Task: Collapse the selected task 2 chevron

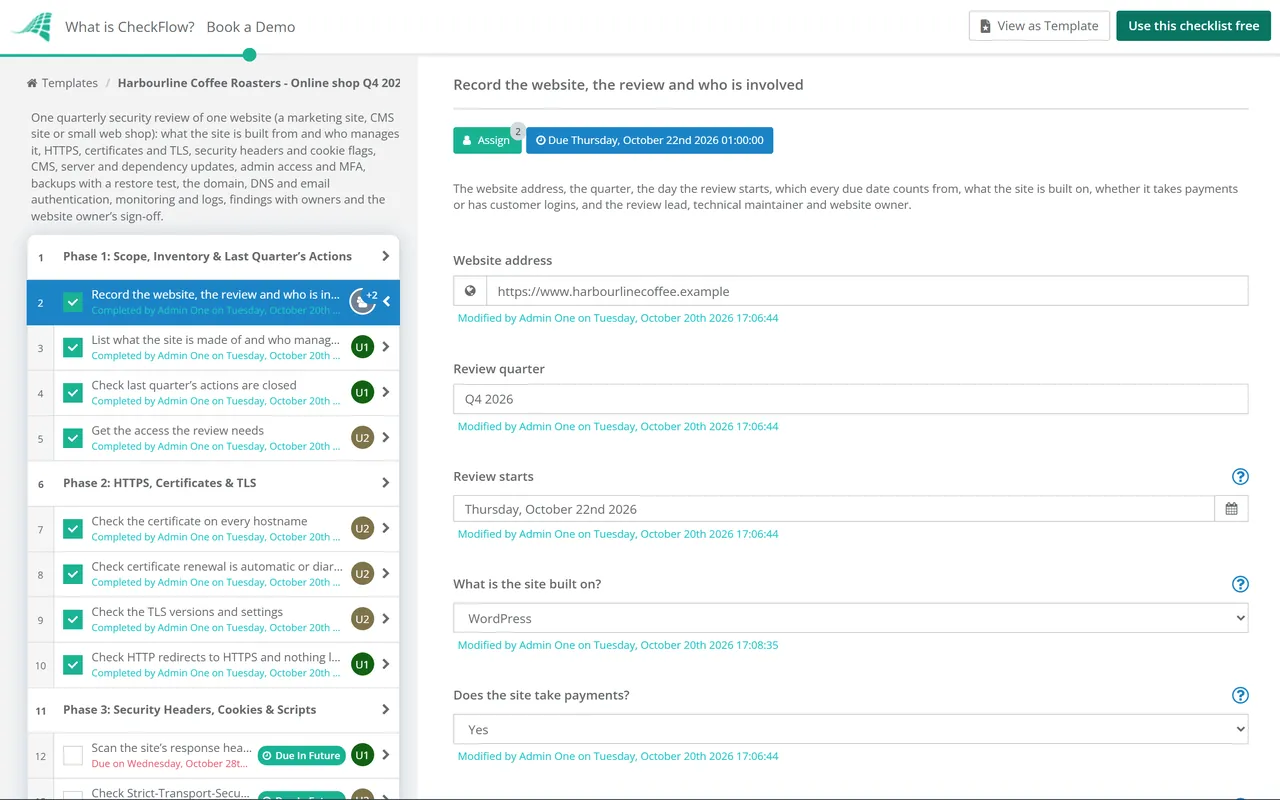Action: [387, 301]
